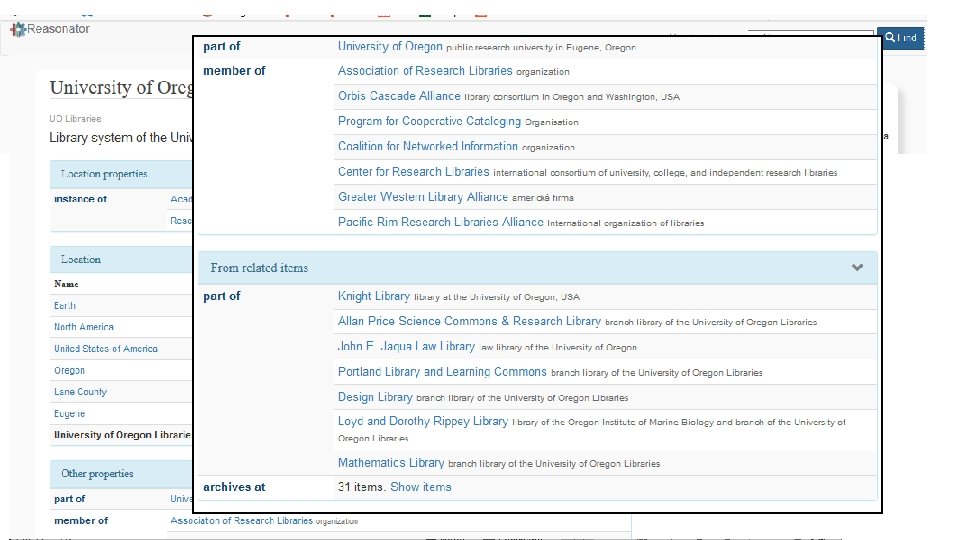Click the 'Name' column header in Location
This screenshot has height=540, width=960.
pyautogui.click(x=66, y=284)
